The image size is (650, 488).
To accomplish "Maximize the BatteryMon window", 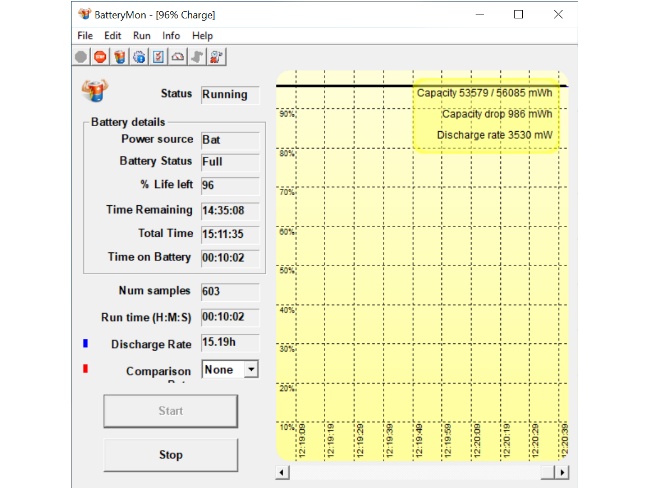I will pyautogui.click(x=518, y=15).
